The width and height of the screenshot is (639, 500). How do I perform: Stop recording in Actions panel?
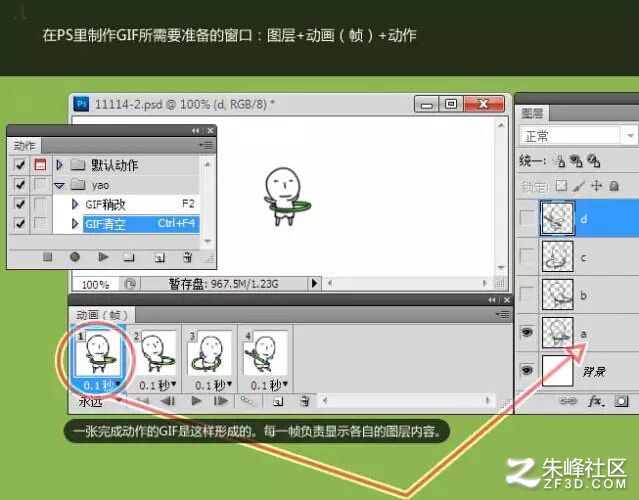(47, 257)
